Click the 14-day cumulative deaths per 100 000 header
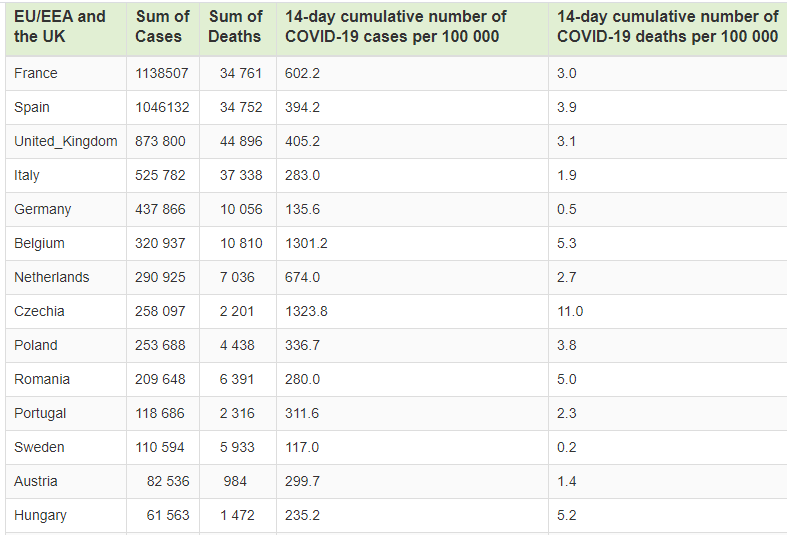Image resolution: width=787 pixels, height=535 pixels. [x=668, y=27]
